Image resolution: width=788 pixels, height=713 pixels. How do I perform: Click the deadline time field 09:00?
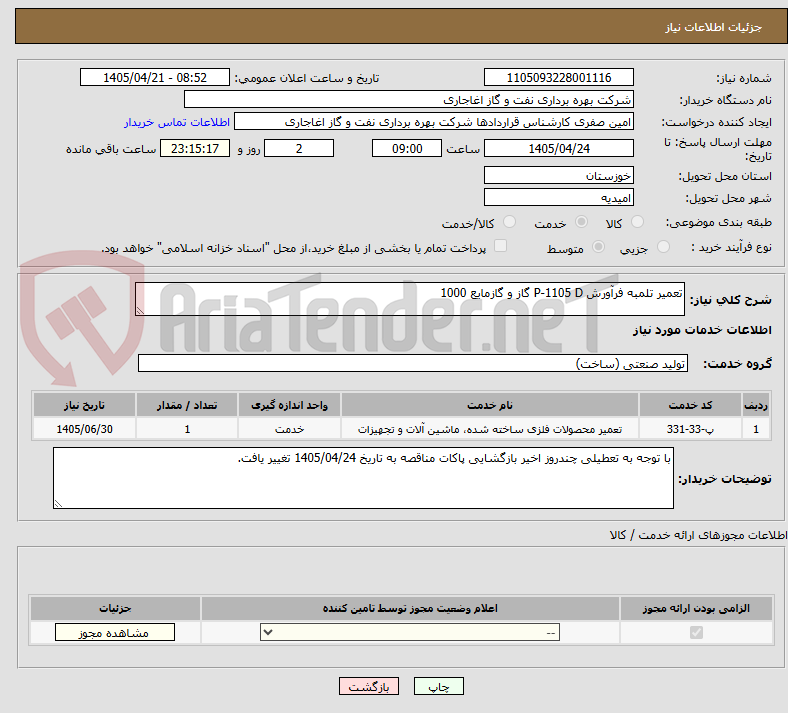coord(407,148)
